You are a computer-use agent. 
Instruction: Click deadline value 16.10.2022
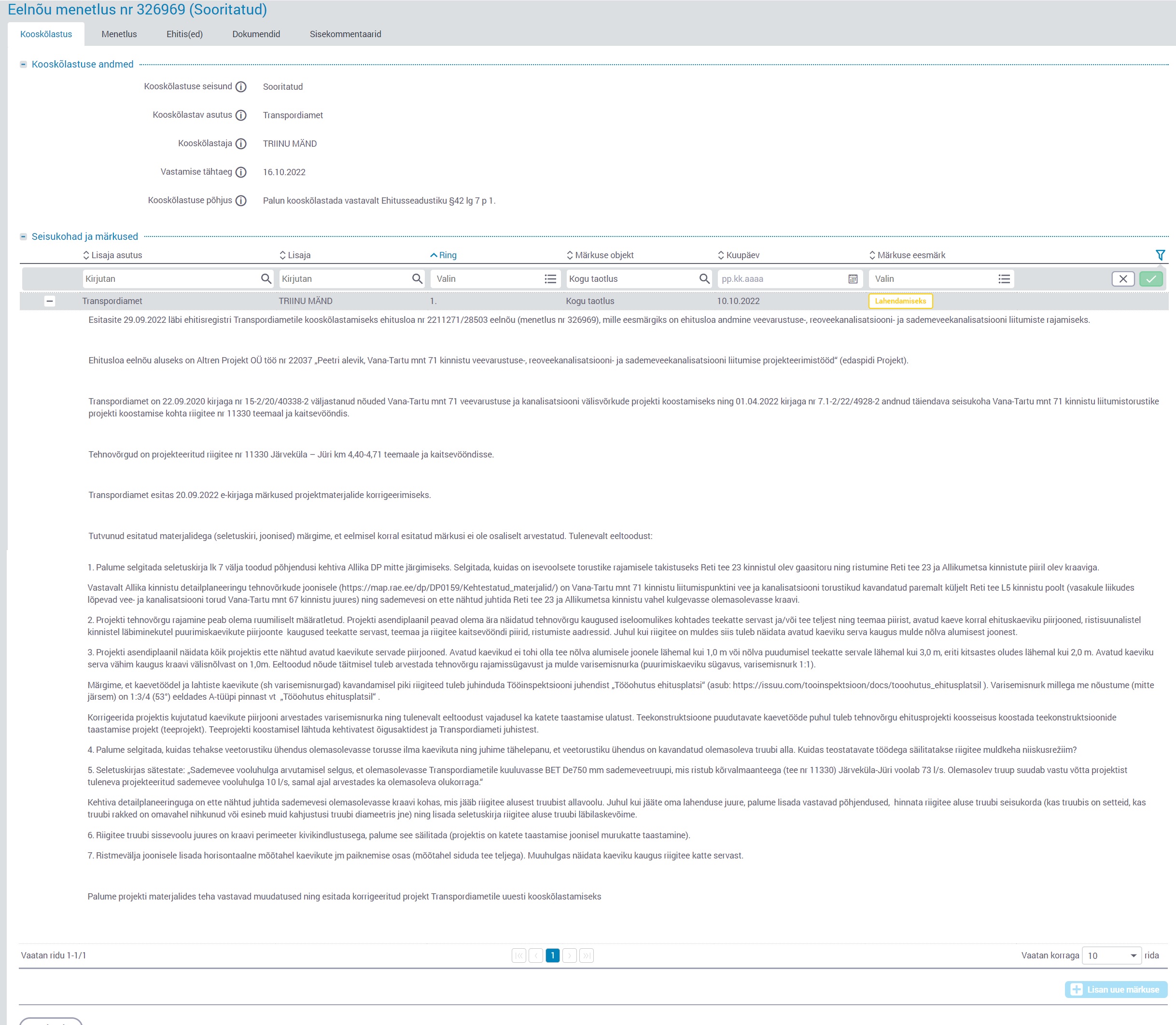(284, 172)
